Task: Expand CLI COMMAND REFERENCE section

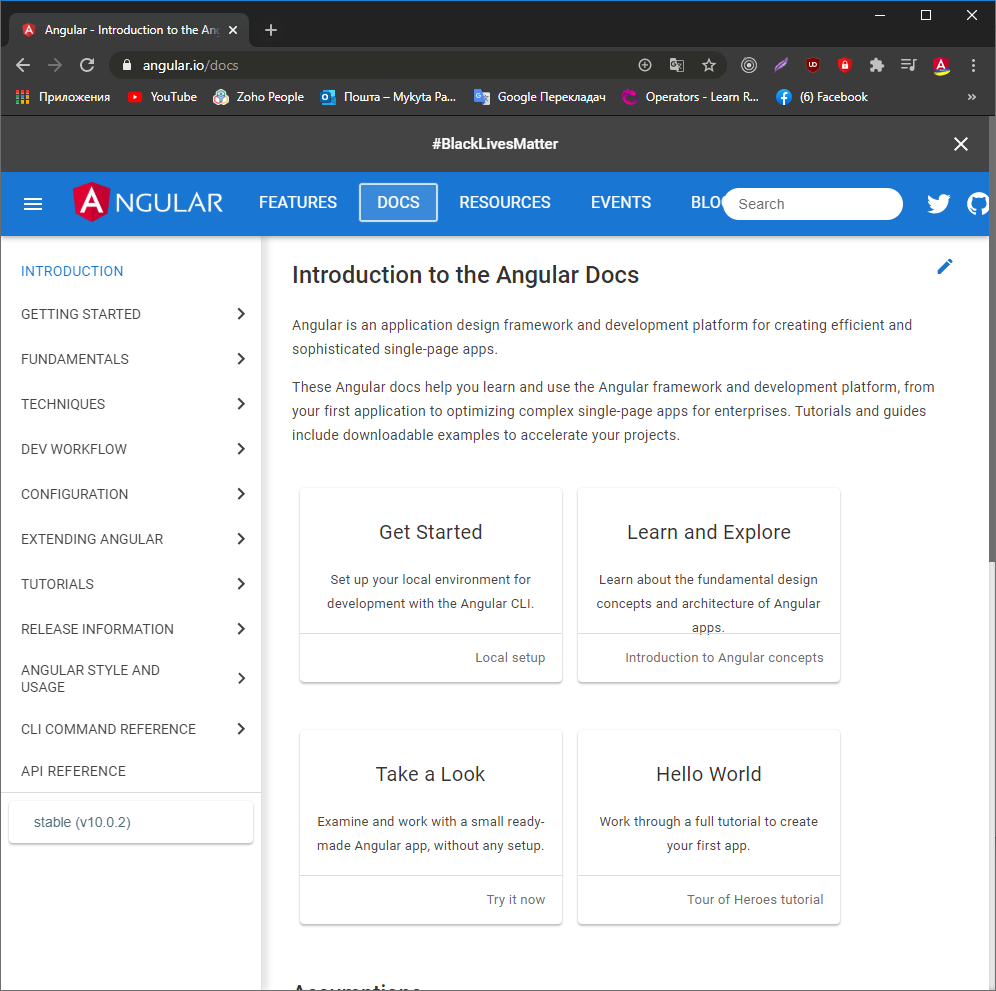Action: [131, 729]
